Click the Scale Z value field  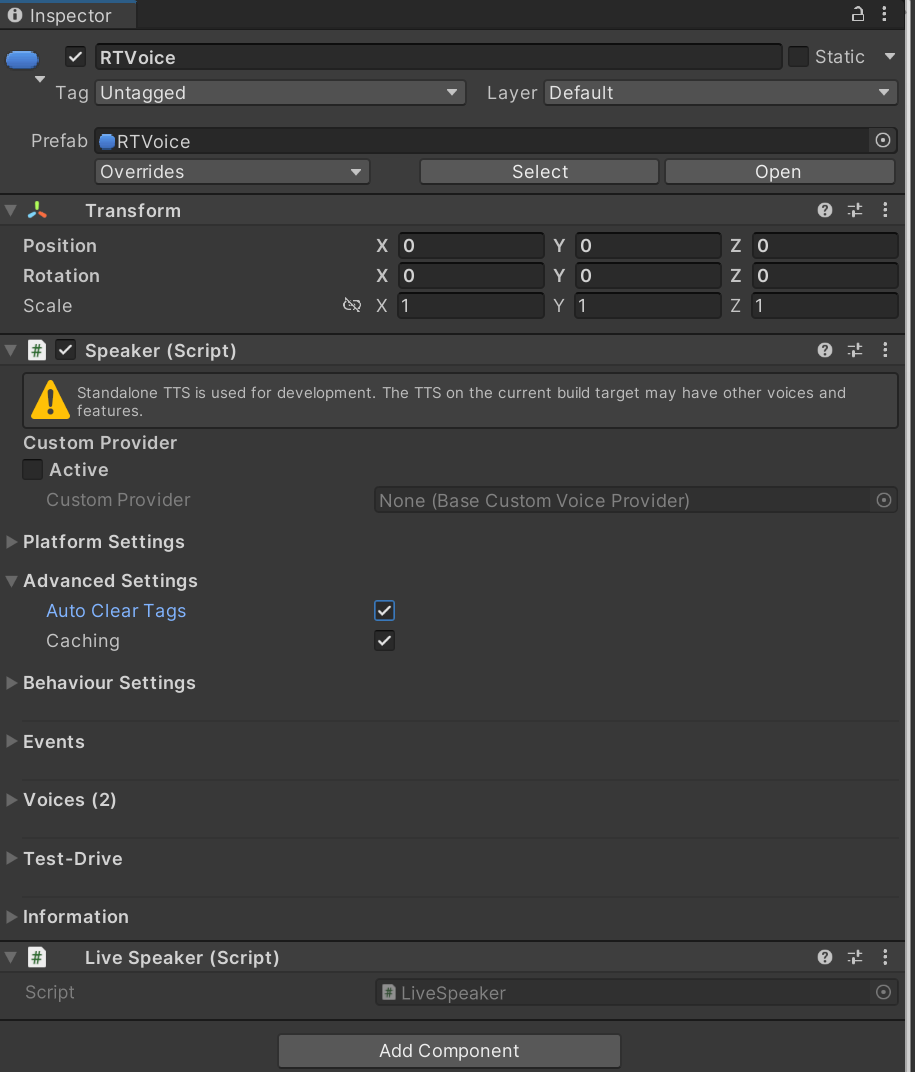coord(825,305)
